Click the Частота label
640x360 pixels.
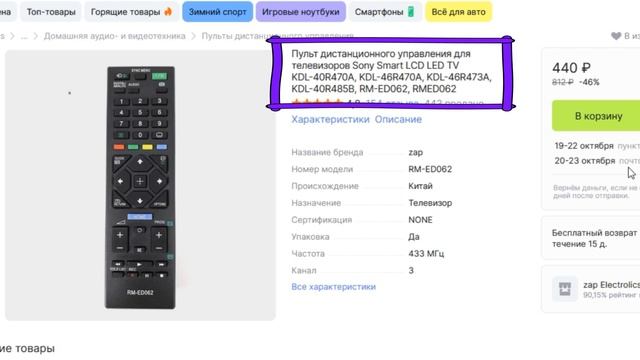tap(308, 253)
